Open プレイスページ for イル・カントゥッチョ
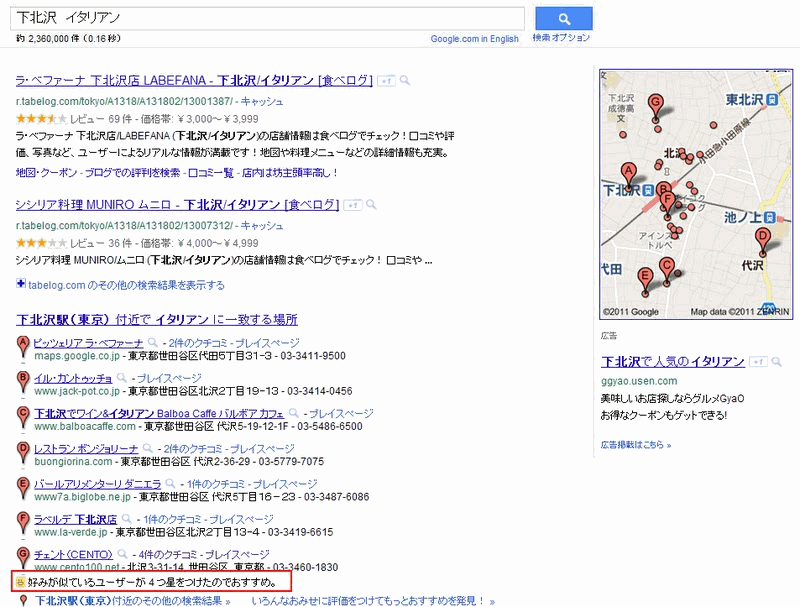Image resolution: width=800 pixels, height=607 pixels. click(169, 378)
